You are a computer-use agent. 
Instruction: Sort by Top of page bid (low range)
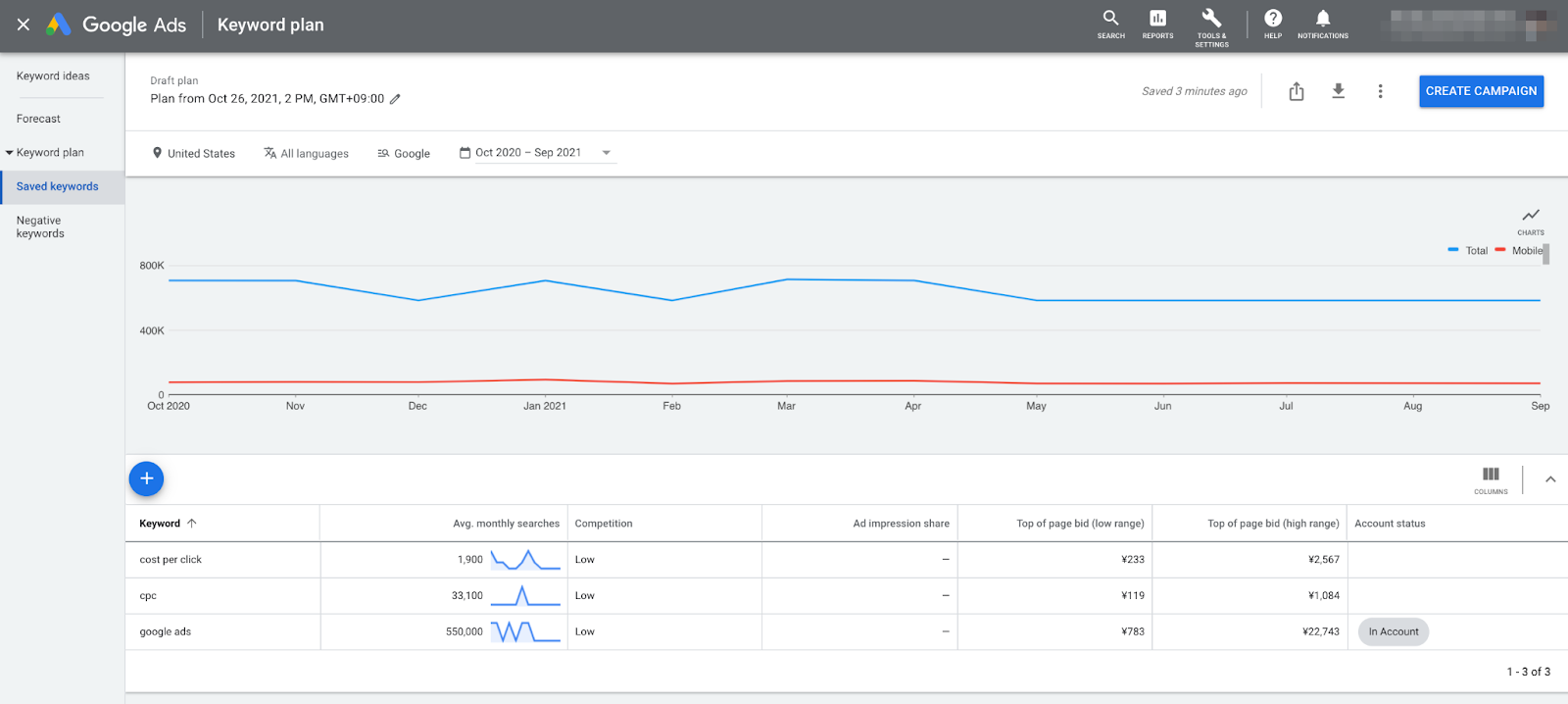(1080, 524)
